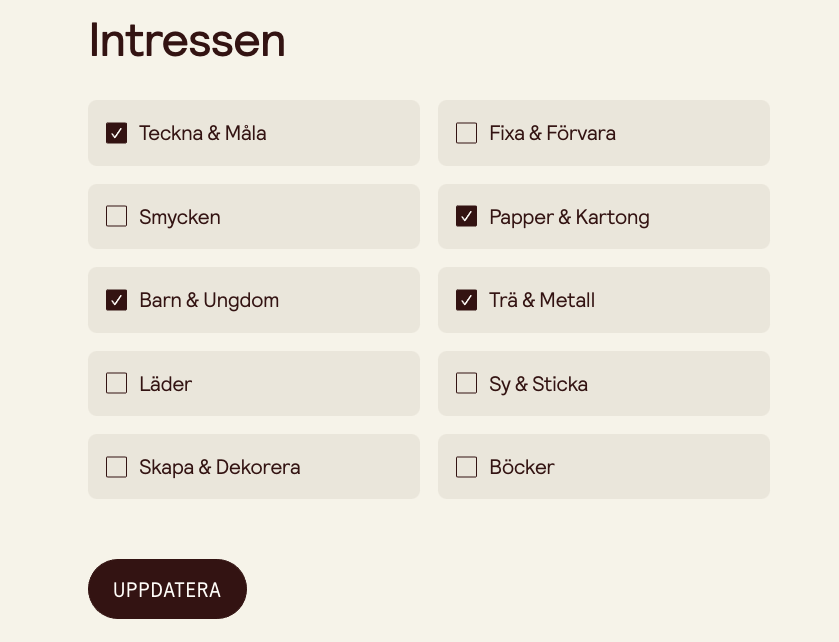Click the "Läder" label text
The width and height of the screenshot is (839, 642).
click(x=166, y=384)
